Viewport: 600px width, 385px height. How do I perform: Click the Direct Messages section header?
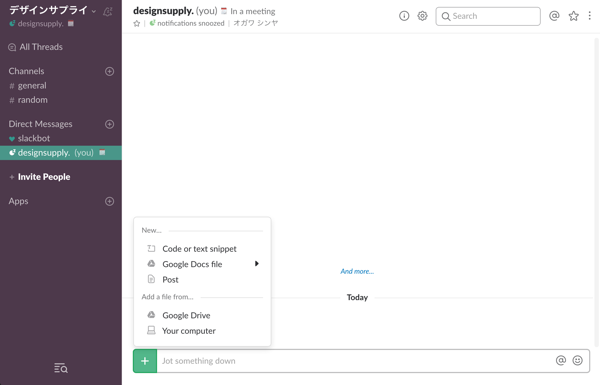click(40, 124)
